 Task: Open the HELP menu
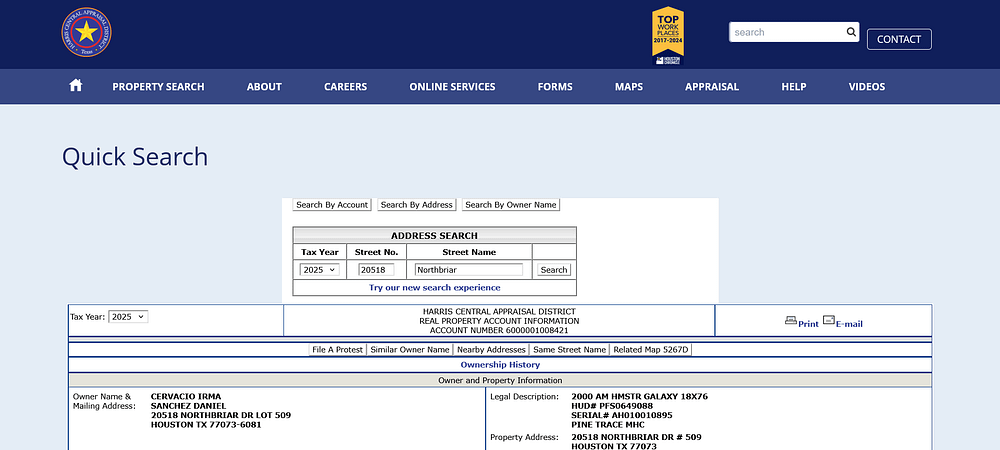click(793, 87)
